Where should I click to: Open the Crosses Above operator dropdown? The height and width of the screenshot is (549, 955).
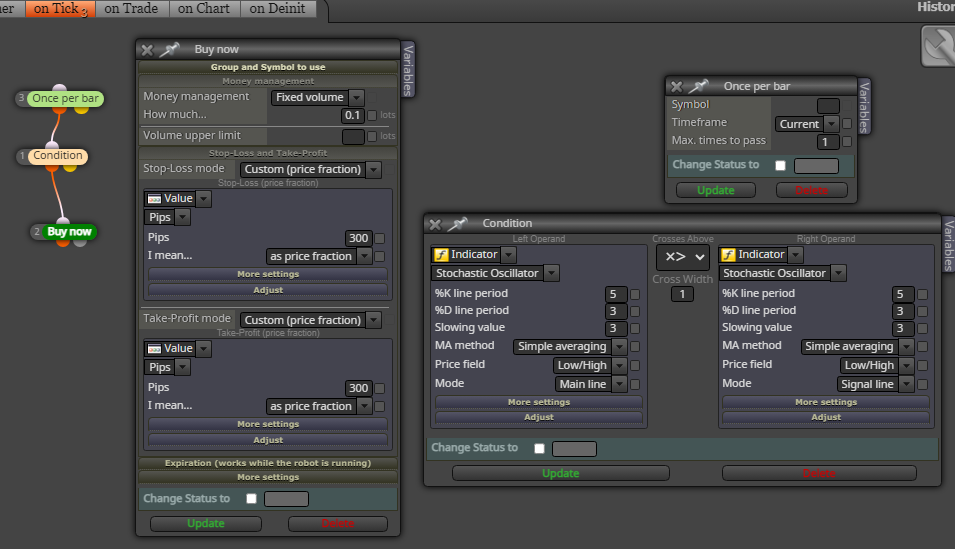click(684, 257)
